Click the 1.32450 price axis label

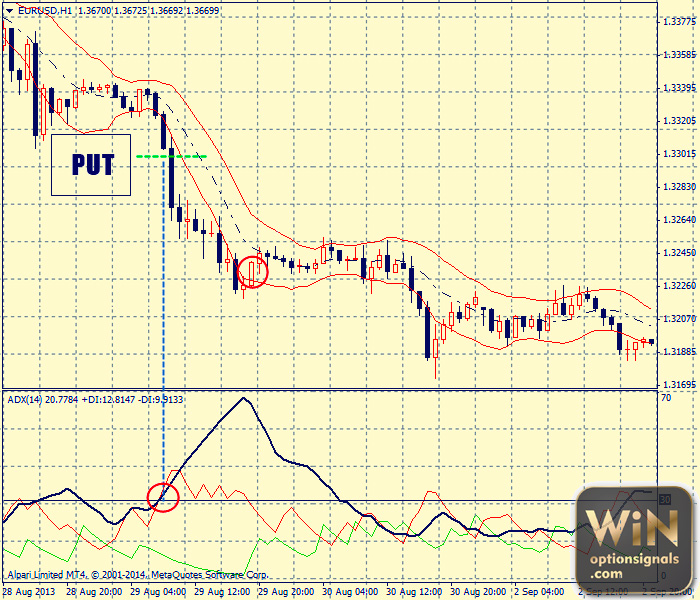(679, 252)
